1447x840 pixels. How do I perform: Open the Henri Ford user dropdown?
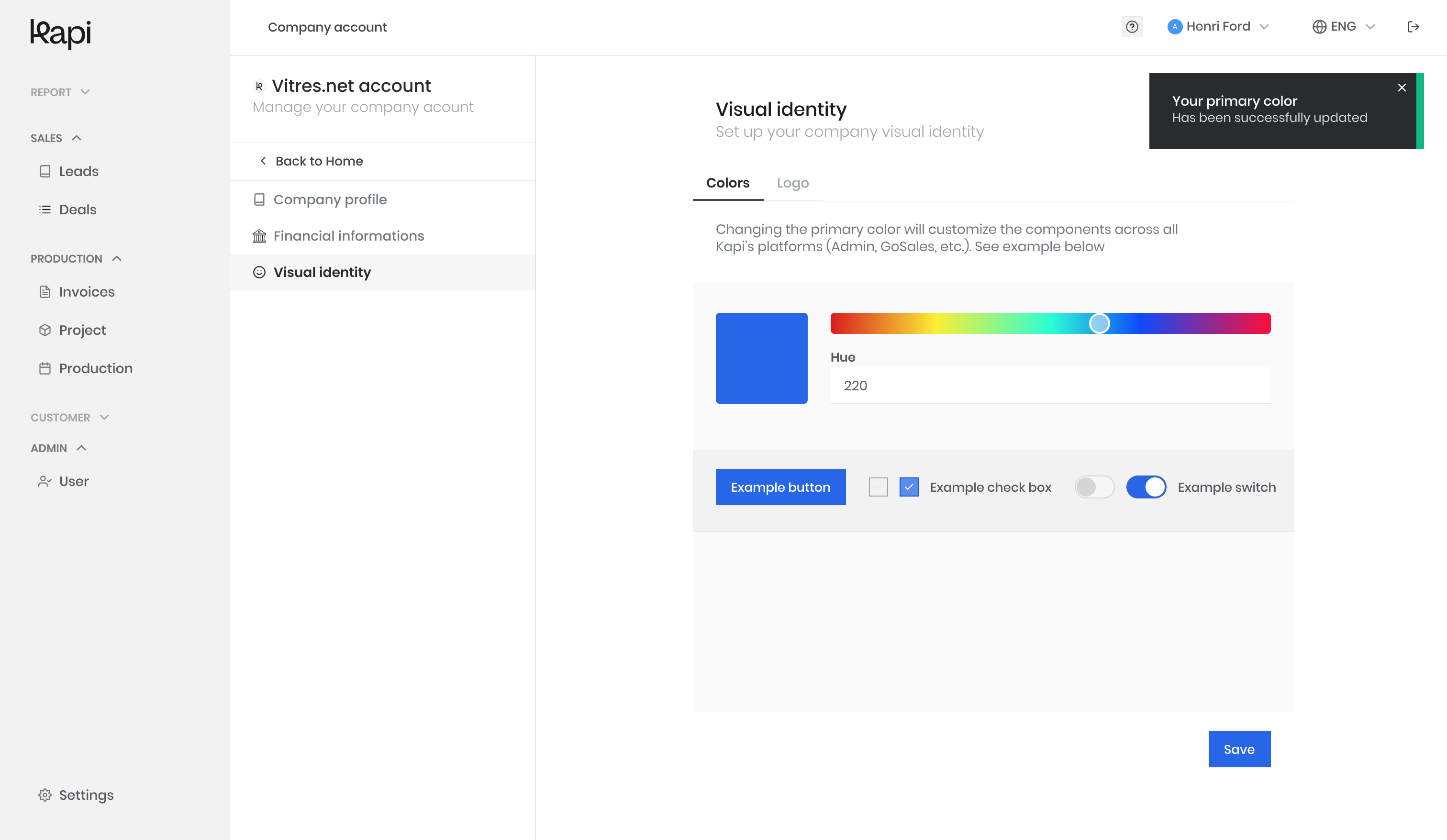pos(1218,27)
